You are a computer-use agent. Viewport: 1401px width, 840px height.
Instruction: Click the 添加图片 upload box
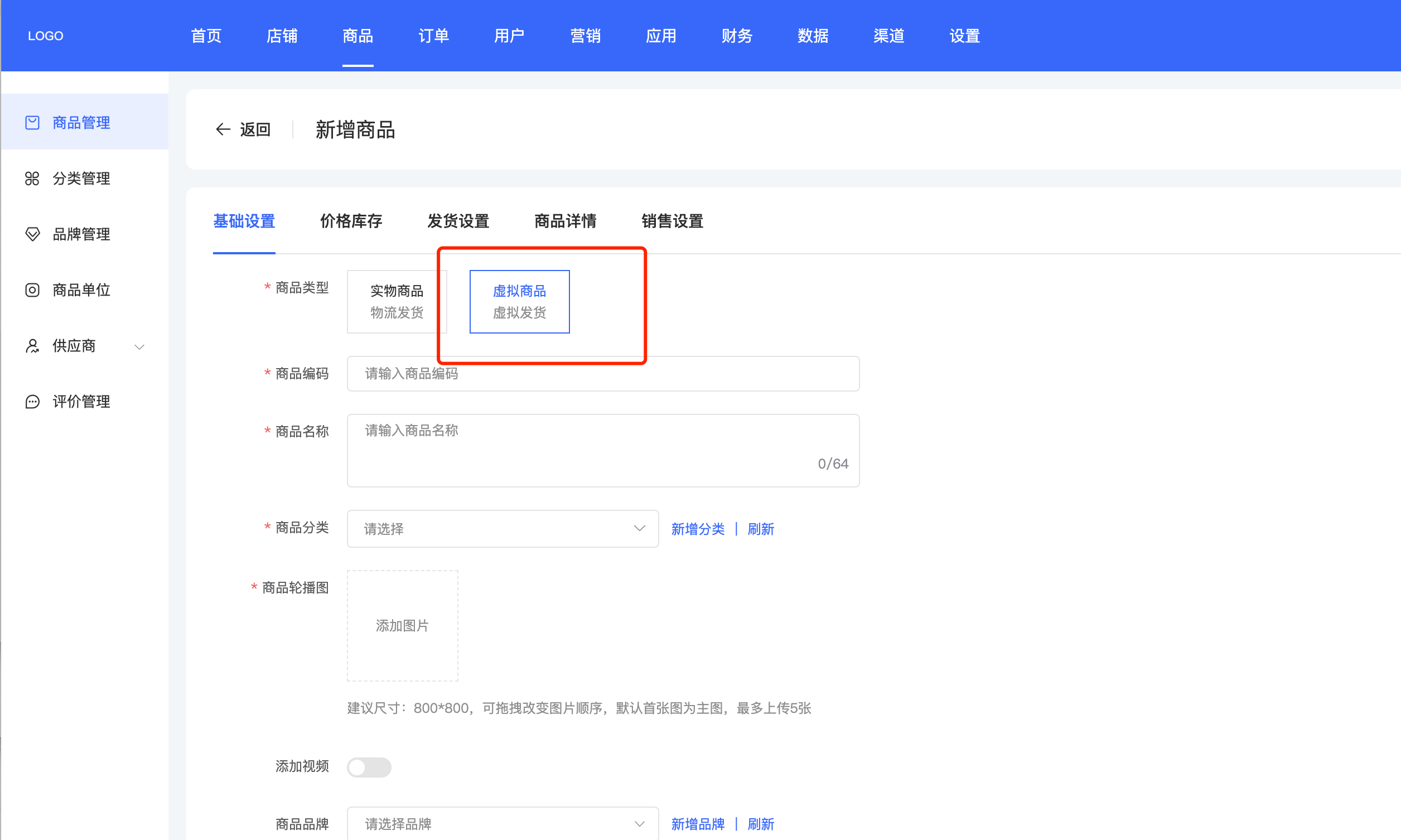(402, 625)
